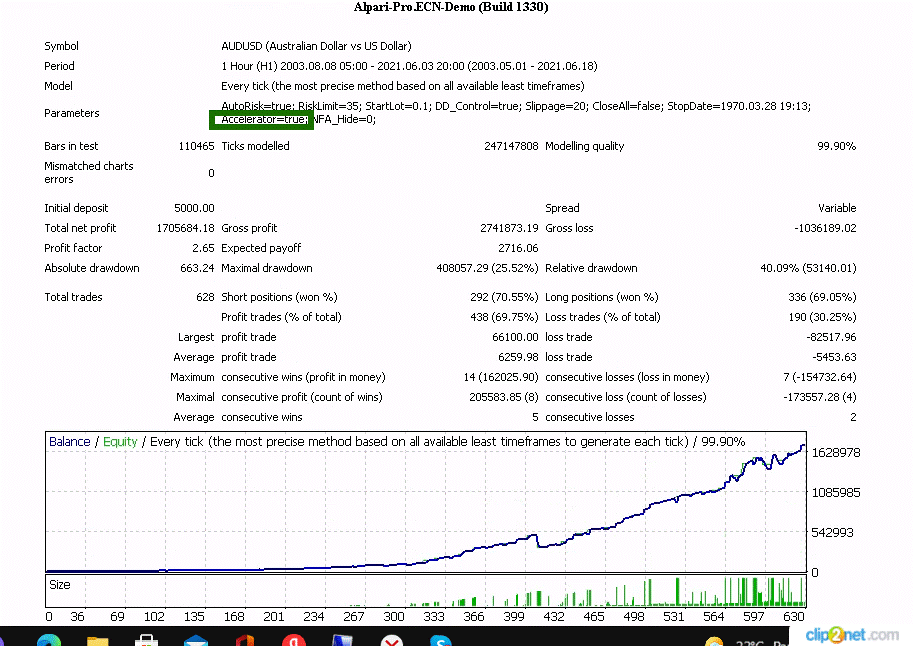Click the Balance legend label on chart
The height and width of the screenshot is (646, 914).
pyautogui.click(x=69, y=441)
